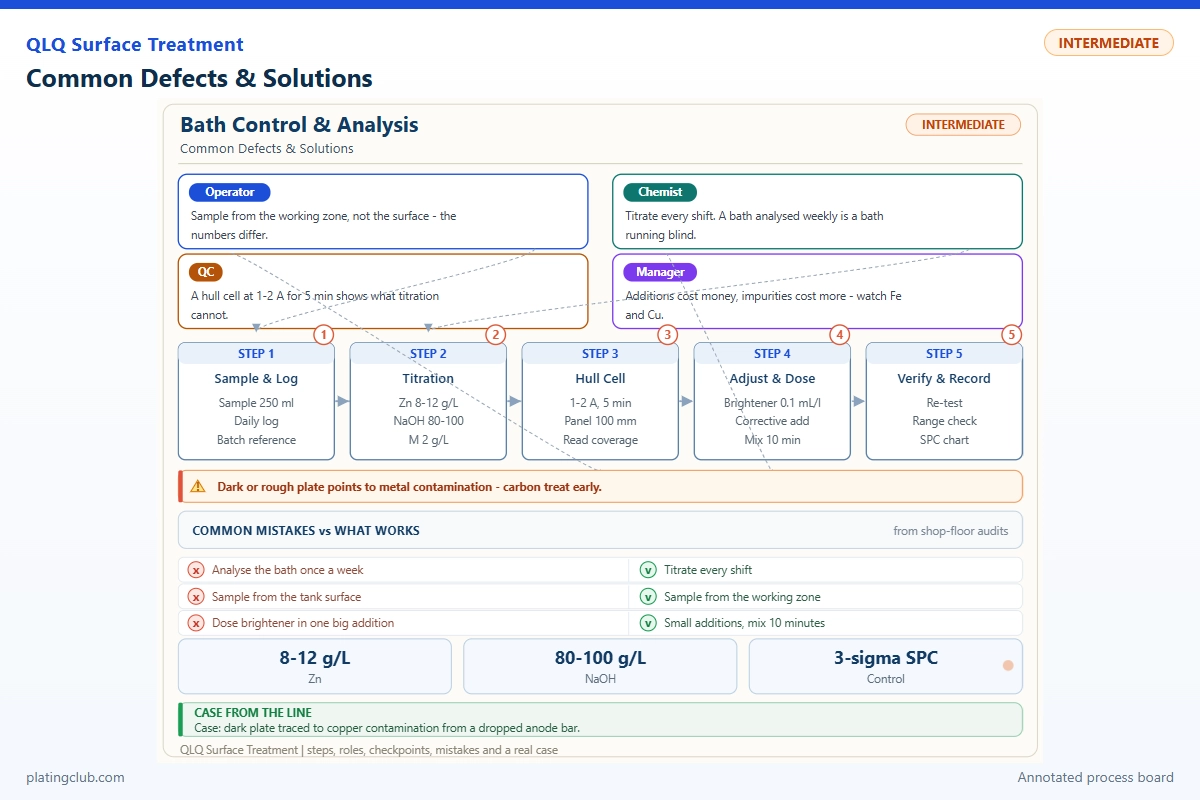The width and height of the screenshot is (1200, 800).
Task: Click the green check beside 'Titrate every shift'
Action: point(648,570)
